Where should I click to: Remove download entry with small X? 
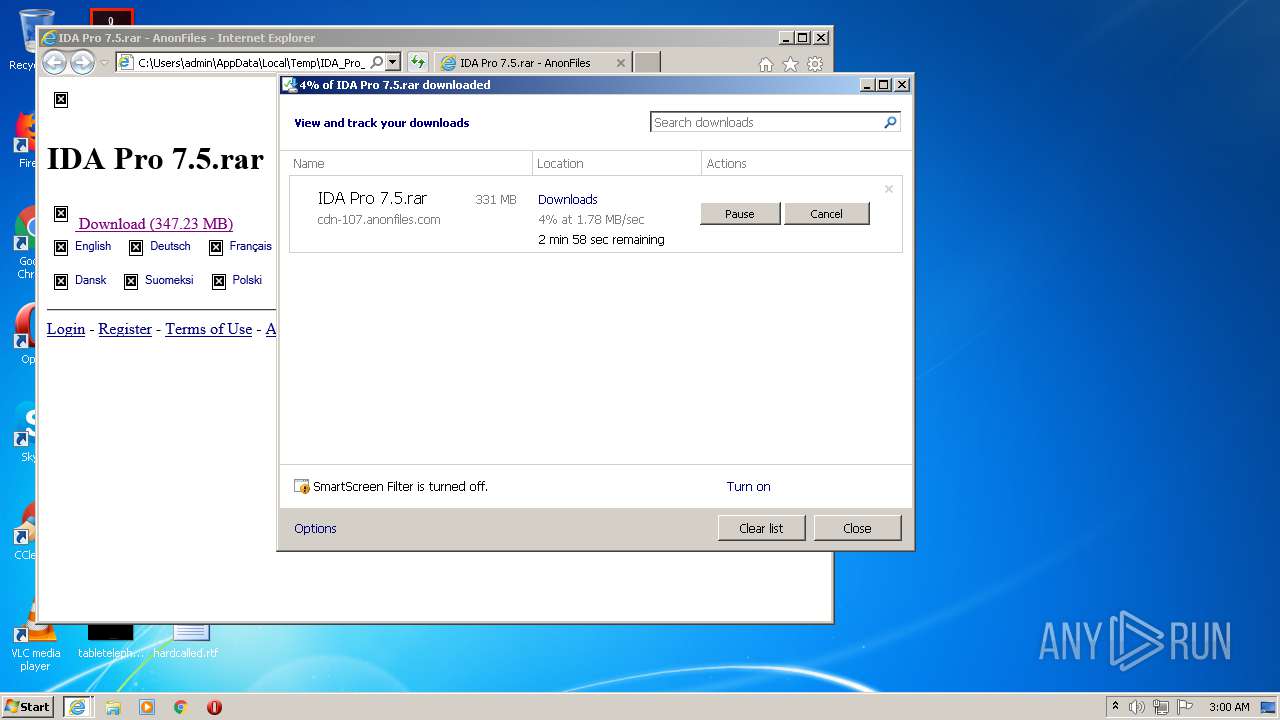888,189
